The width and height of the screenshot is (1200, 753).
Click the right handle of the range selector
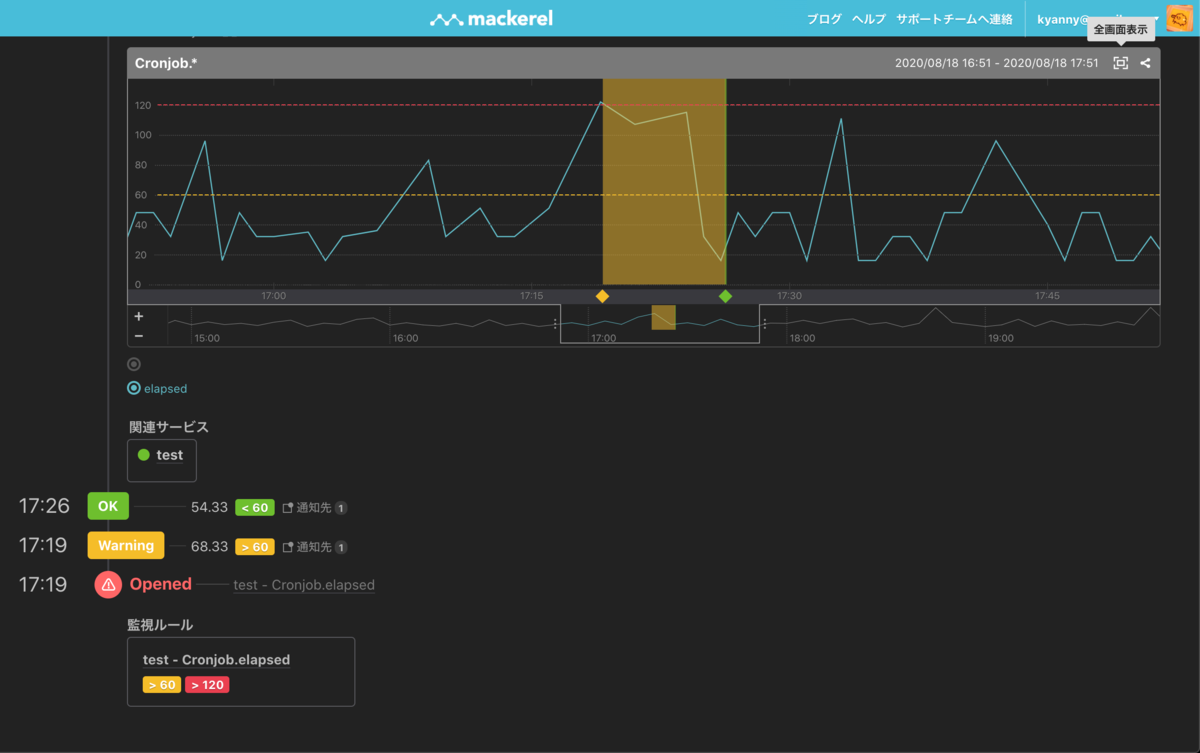click(x=764, y=324)
